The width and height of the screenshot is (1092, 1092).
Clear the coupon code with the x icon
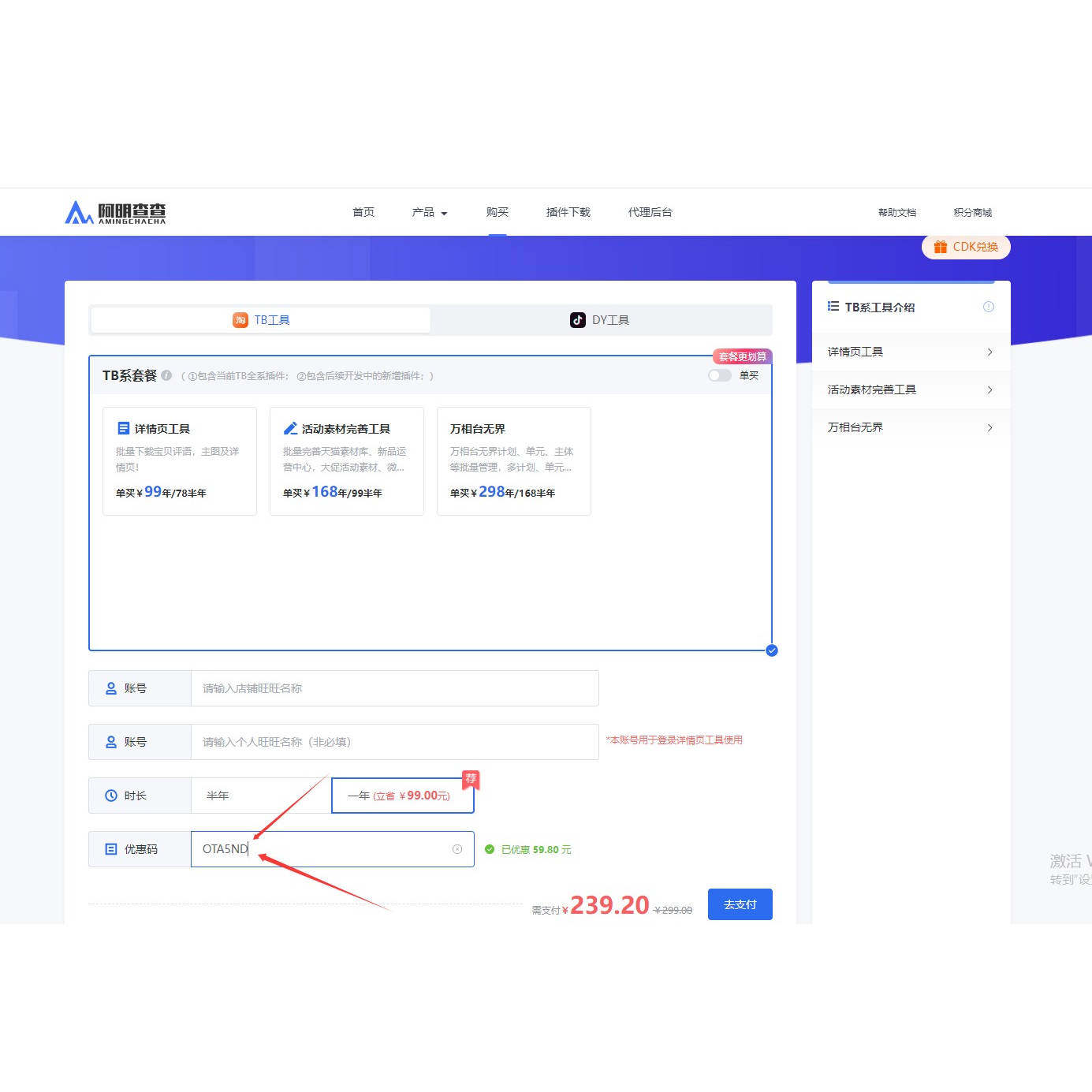point(457,849)
